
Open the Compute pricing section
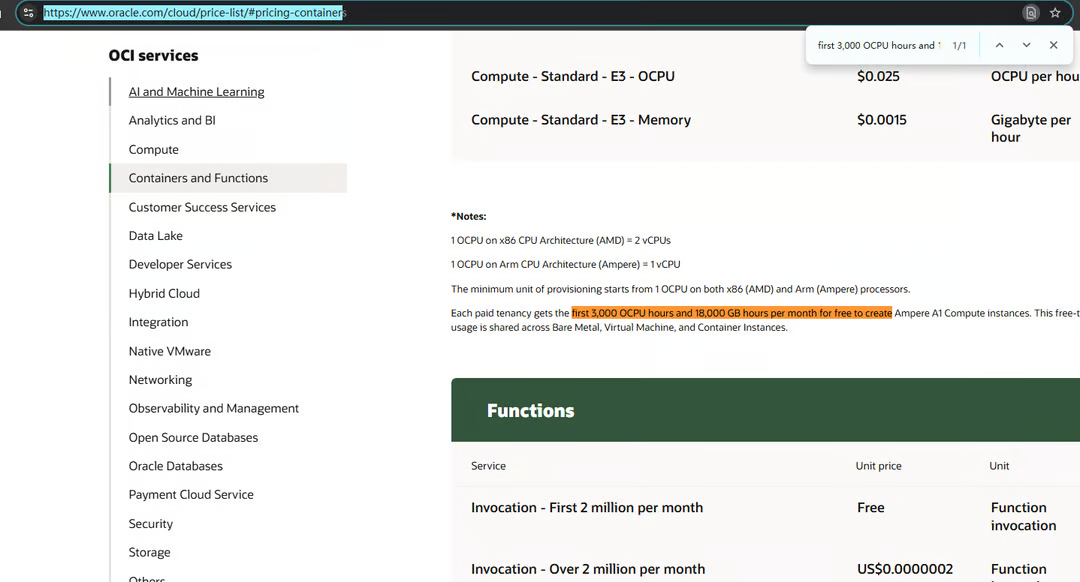[x=154, y=149]
